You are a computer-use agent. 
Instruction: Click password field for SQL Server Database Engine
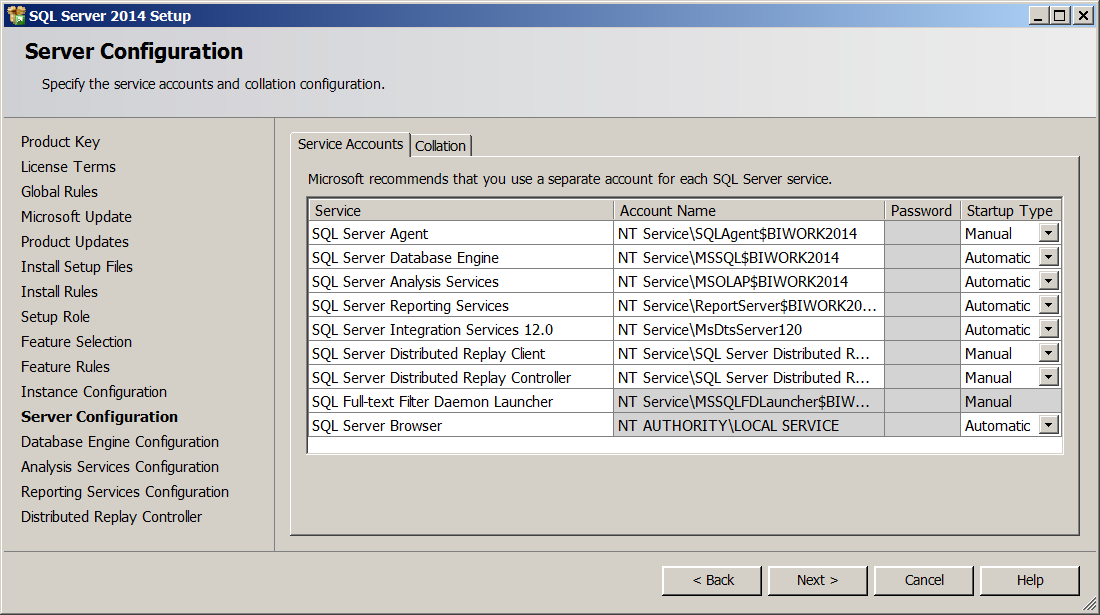pyautogui.click(x=921, y=258)
